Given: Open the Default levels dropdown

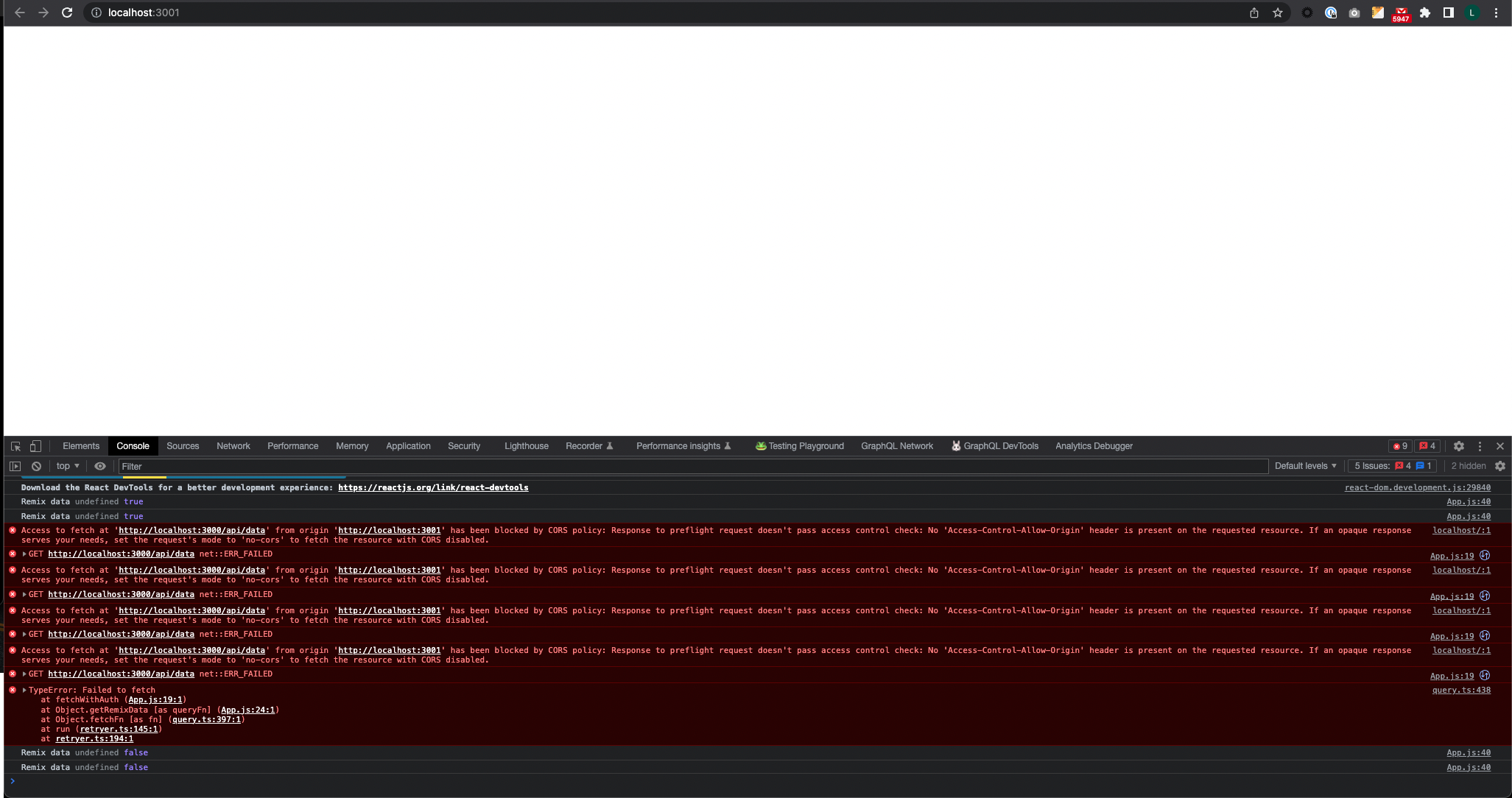Looking at the screenshot, I should (1304, 466).
